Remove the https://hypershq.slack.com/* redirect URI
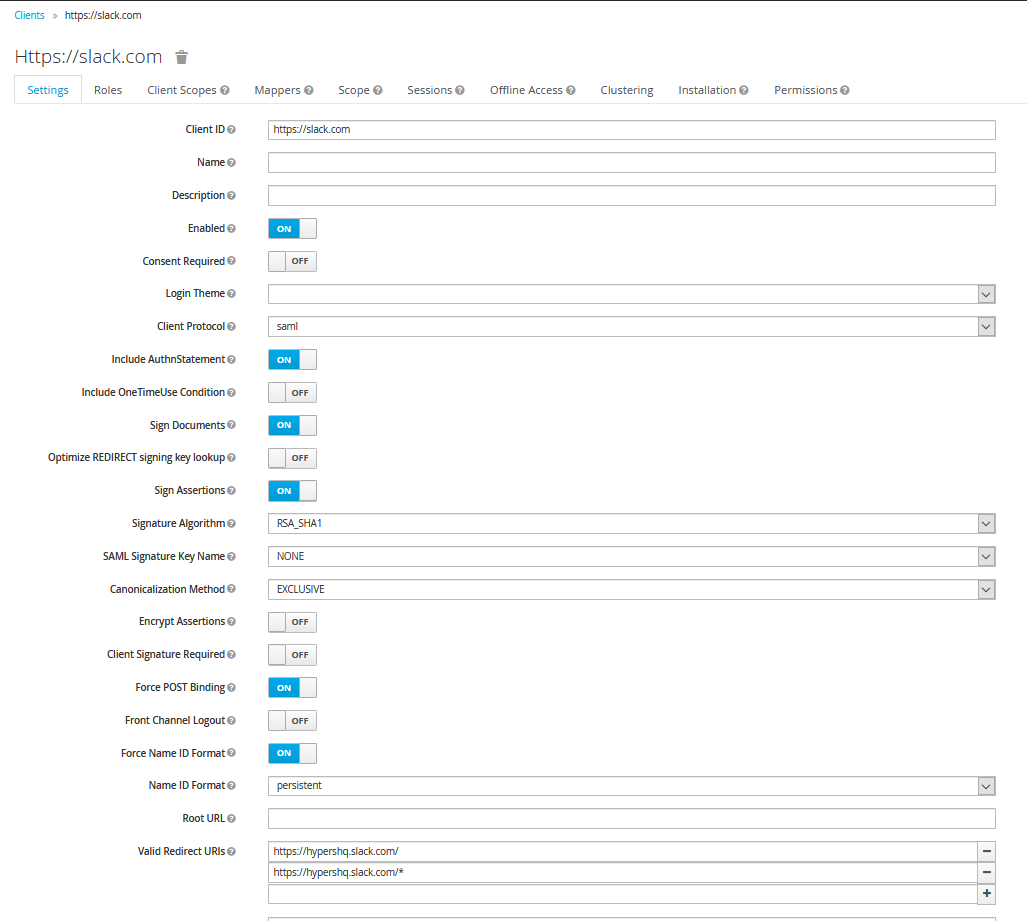 [986, 873]
